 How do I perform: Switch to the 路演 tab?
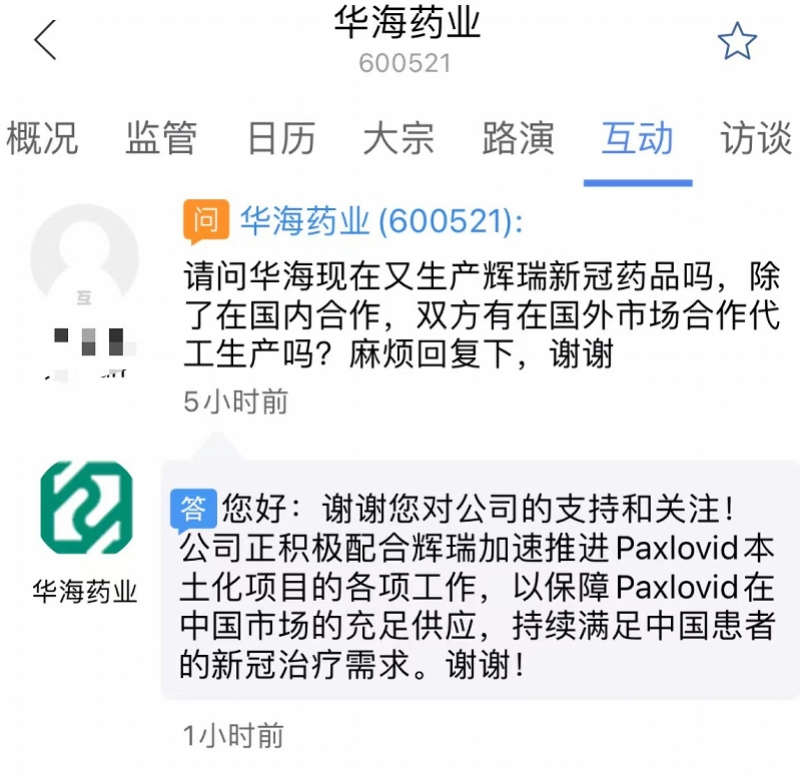[x=518, y=138]
